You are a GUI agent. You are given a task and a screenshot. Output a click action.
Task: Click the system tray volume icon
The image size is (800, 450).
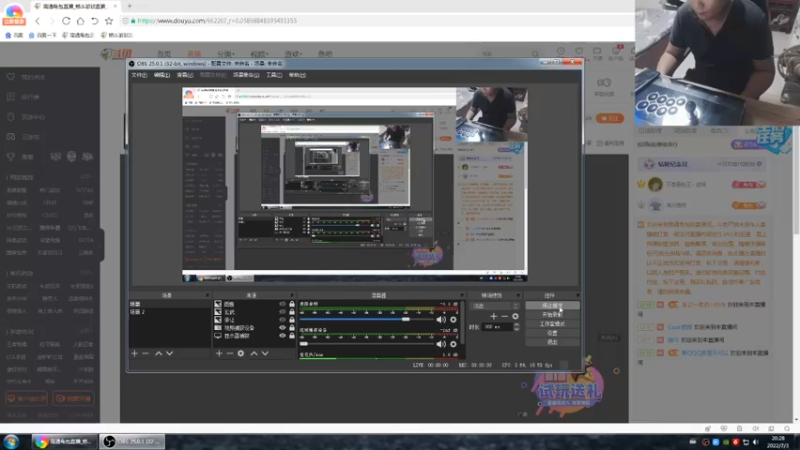[756, 442]
